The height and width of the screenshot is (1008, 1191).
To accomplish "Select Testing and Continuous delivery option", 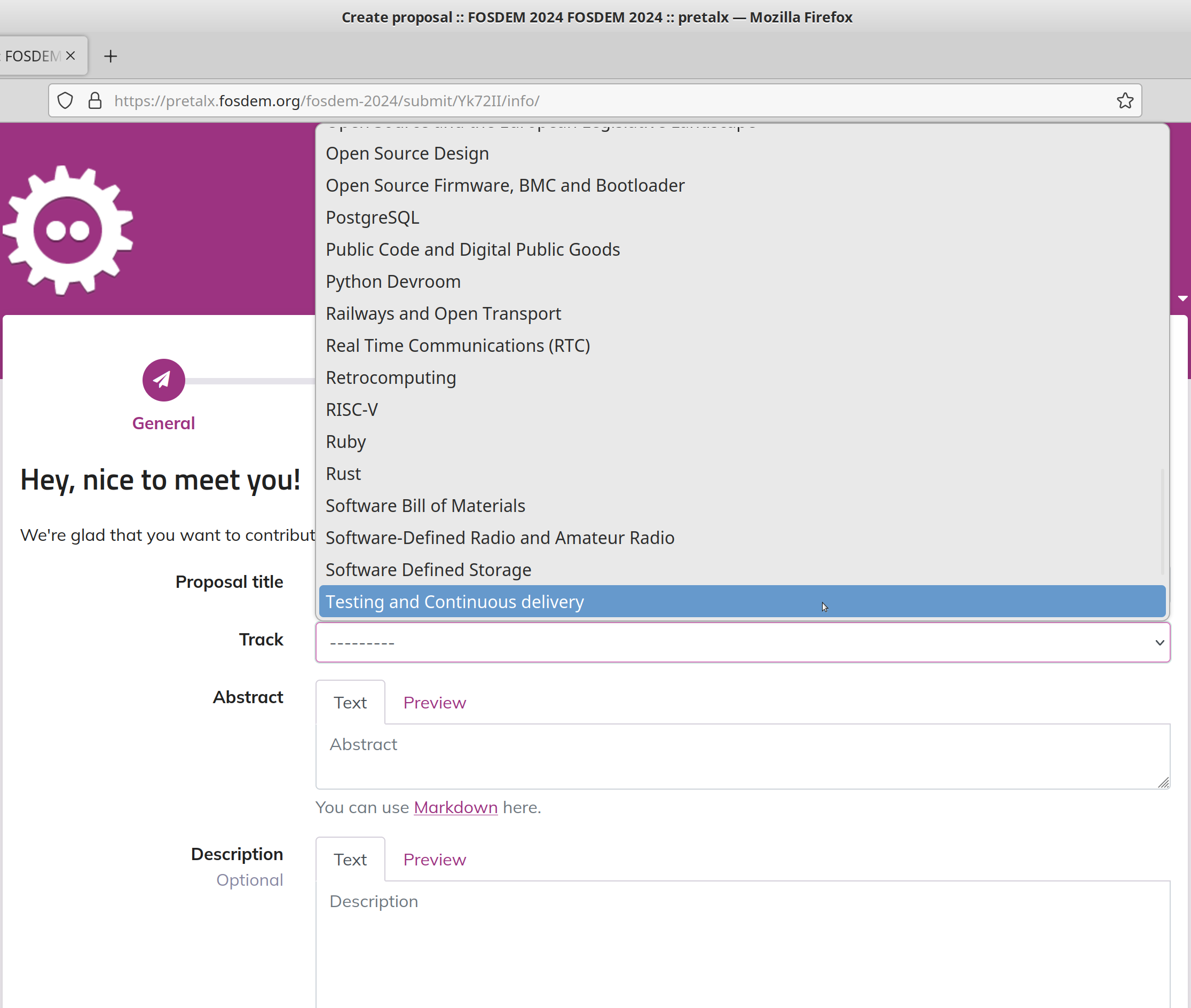I will (455, 602).
